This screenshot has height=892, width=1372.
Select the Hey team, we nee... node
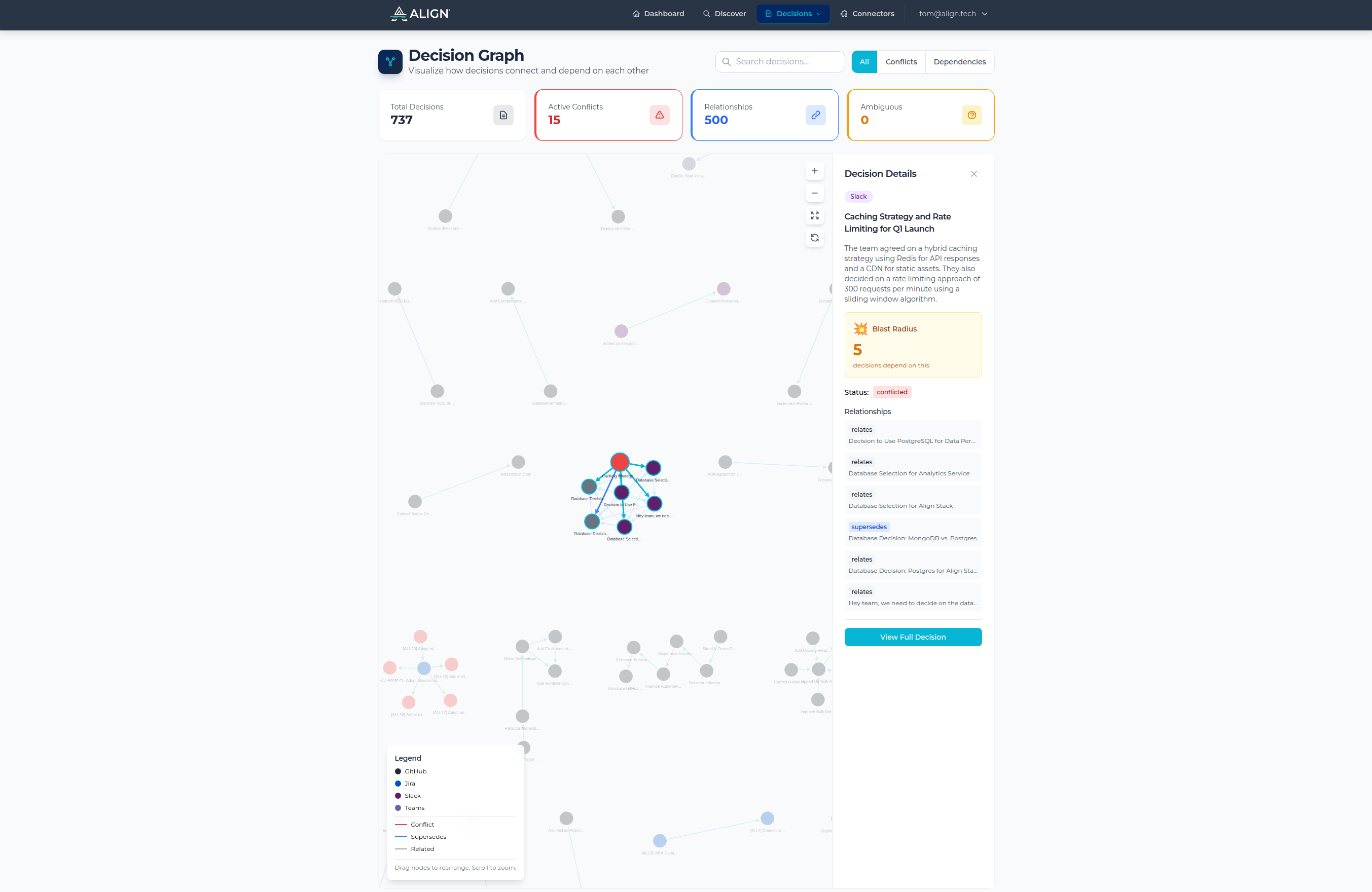point(654,504)
